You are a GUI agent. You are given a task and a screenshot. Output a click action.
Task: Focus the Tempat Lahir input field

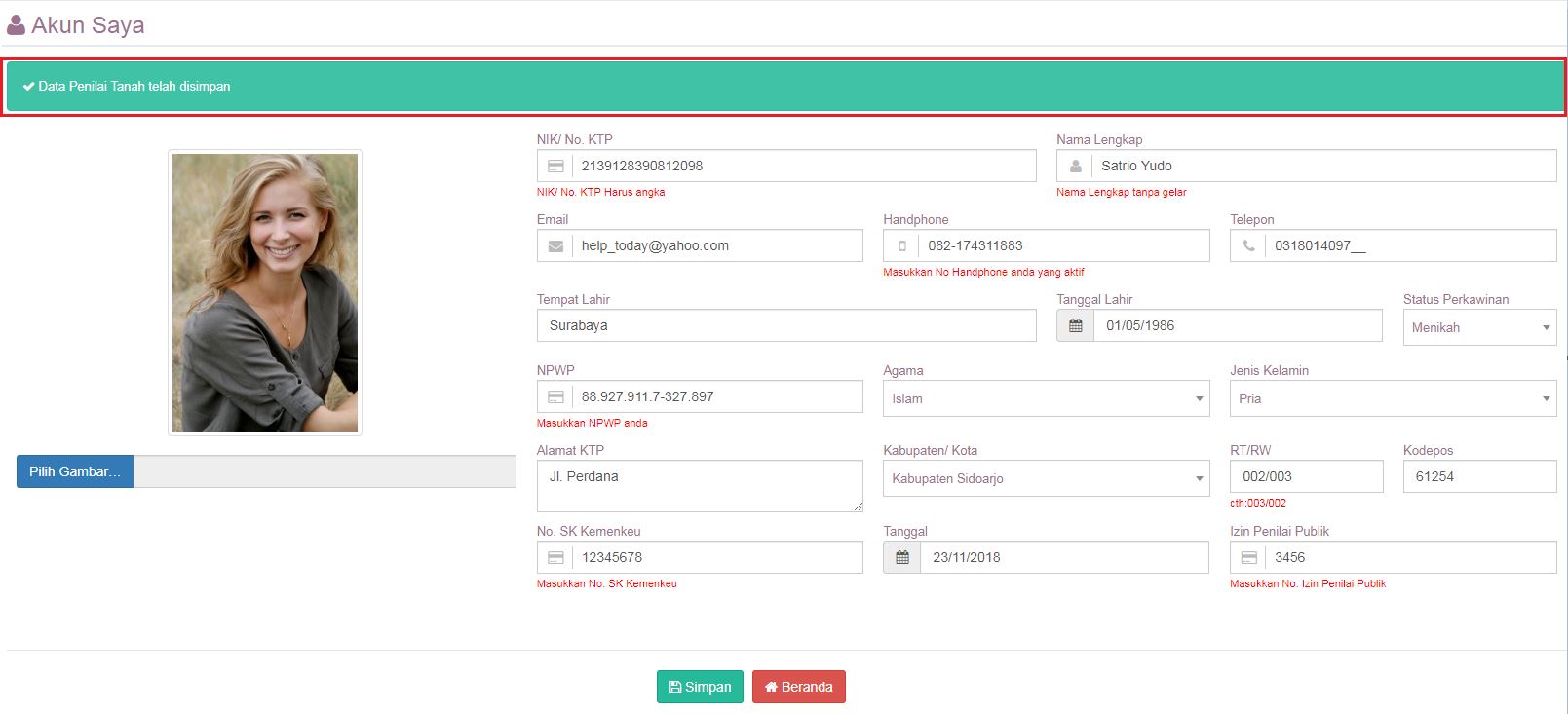click(x=785, y=326)
